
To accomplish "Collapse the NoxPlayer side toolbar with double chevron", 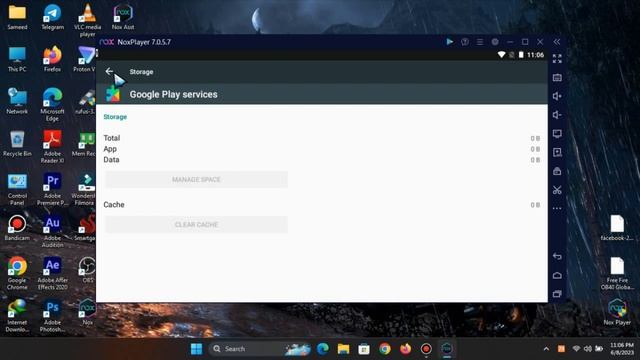I will click(x=557, y=42).
